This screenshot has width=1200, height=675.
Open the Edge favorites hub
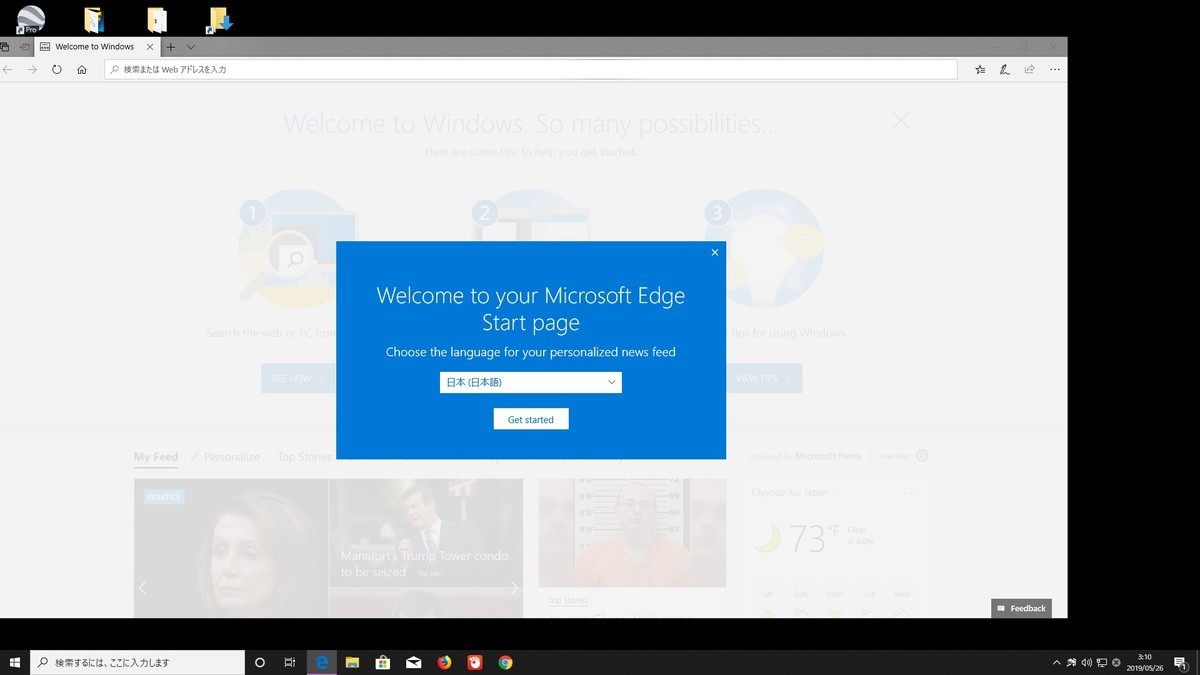tap(979, 70)
